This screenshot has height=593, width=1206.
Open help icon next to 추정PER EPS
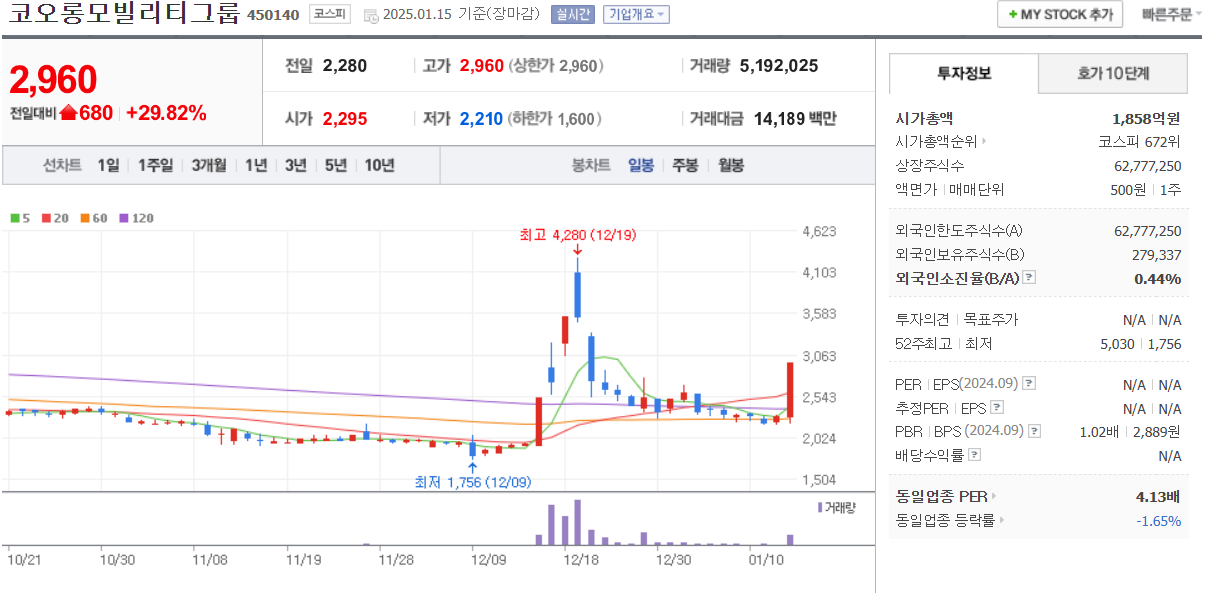(996, 408)
